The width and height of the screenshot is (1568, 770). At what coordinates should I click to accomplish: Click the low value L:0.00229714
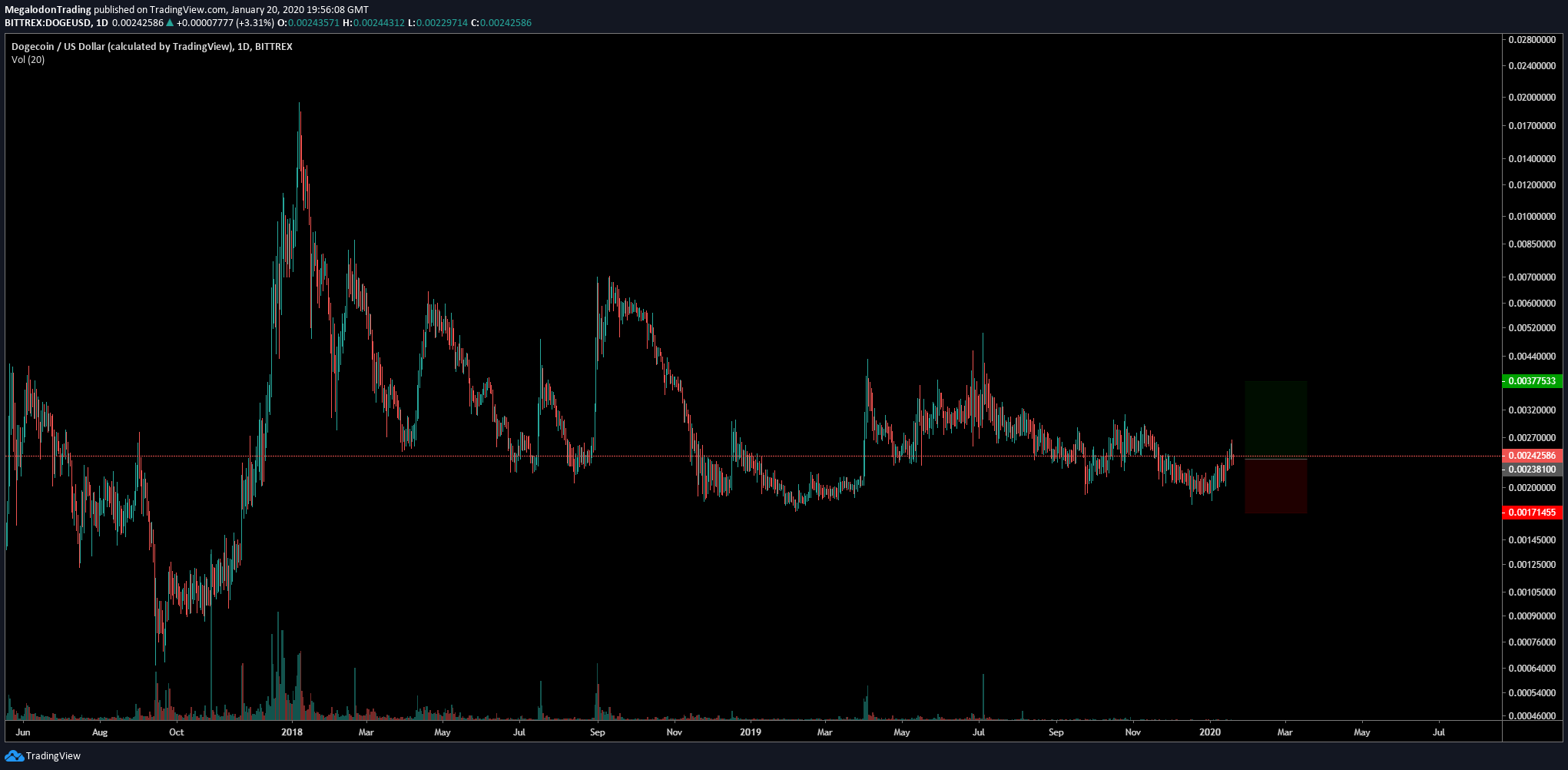(437, 23)
